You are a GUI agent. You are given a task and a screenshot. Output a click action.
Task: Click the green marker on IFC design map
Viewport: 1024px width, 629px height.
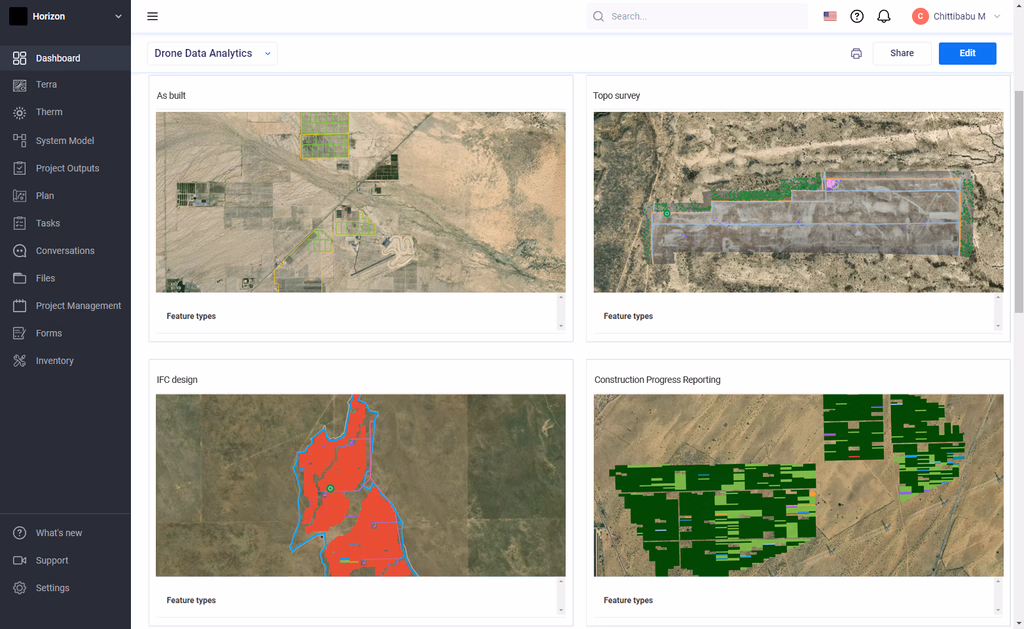pyautogui.click(x=330, y=489)
